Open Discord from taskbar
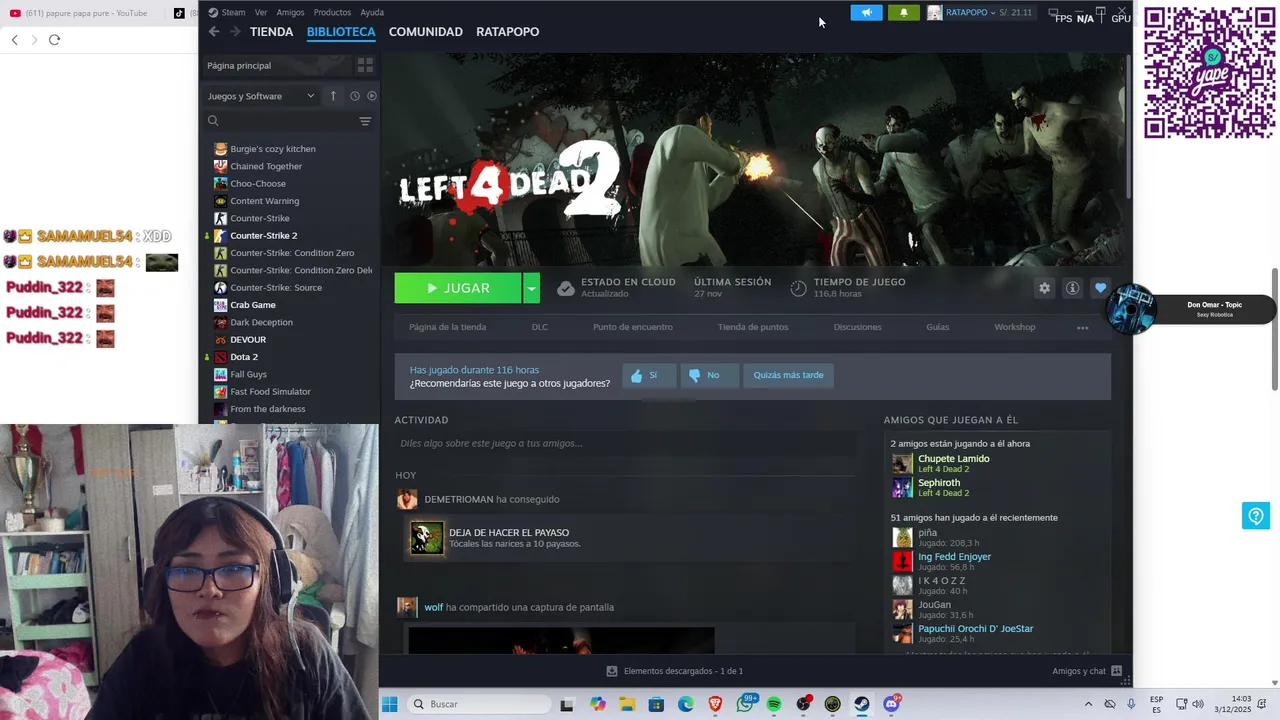1280x720 pixels. (891, 704)
